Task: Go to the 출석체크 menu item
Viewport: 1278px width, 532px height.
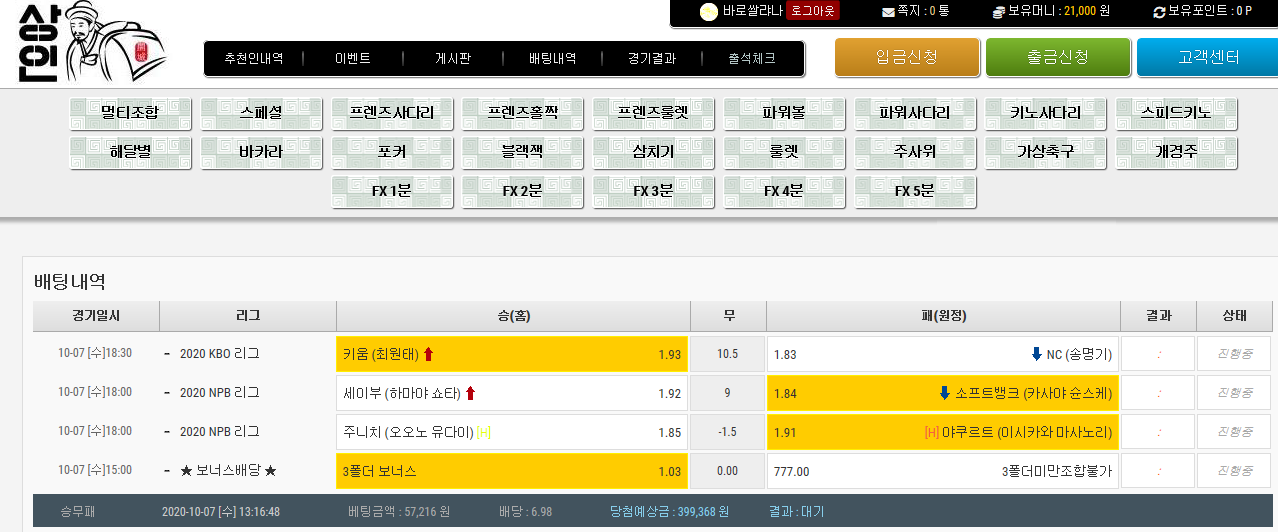Action: point(751,59)
